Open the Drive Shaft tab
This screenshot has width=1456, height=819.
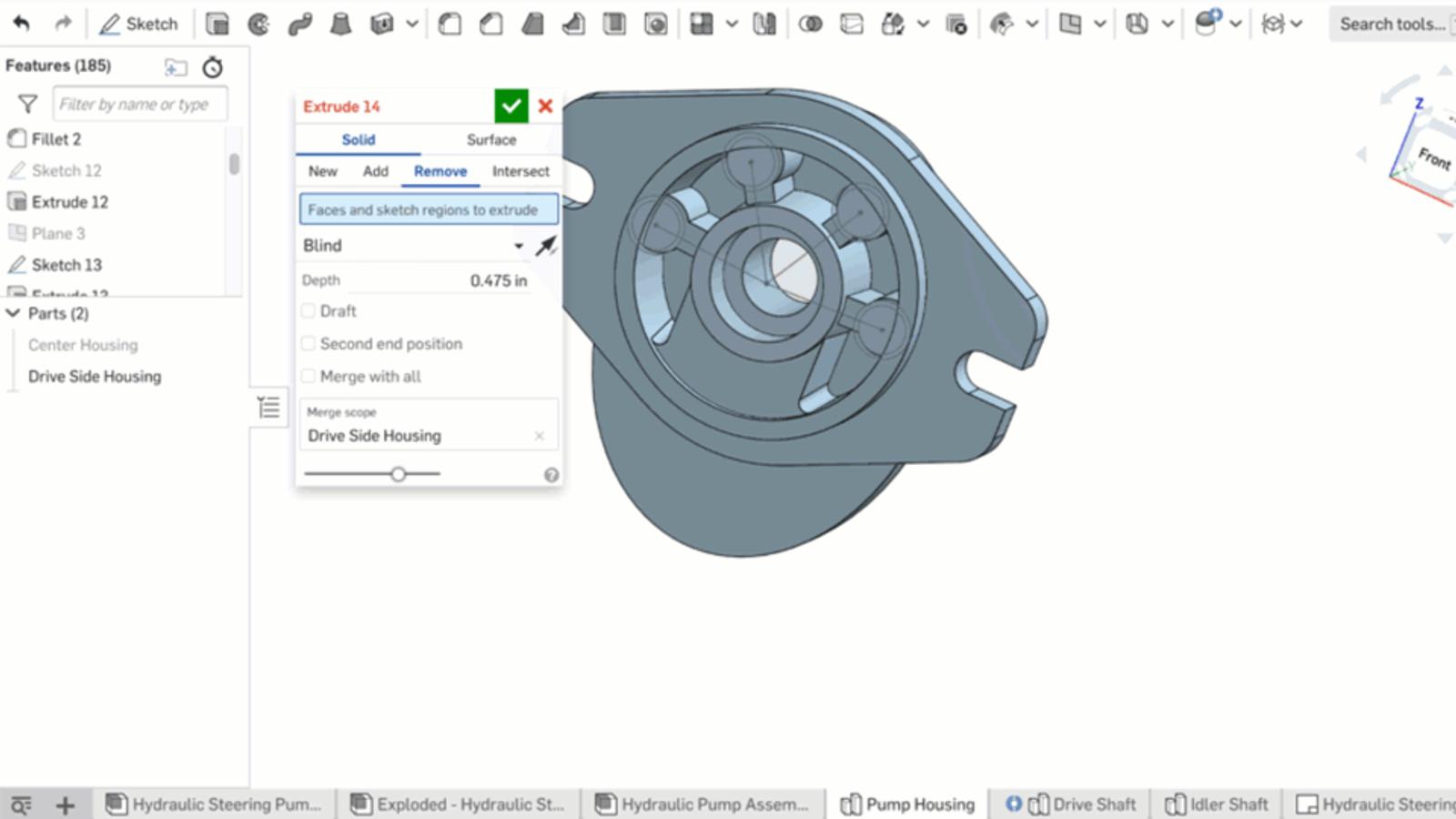[x=1093, y=804]
